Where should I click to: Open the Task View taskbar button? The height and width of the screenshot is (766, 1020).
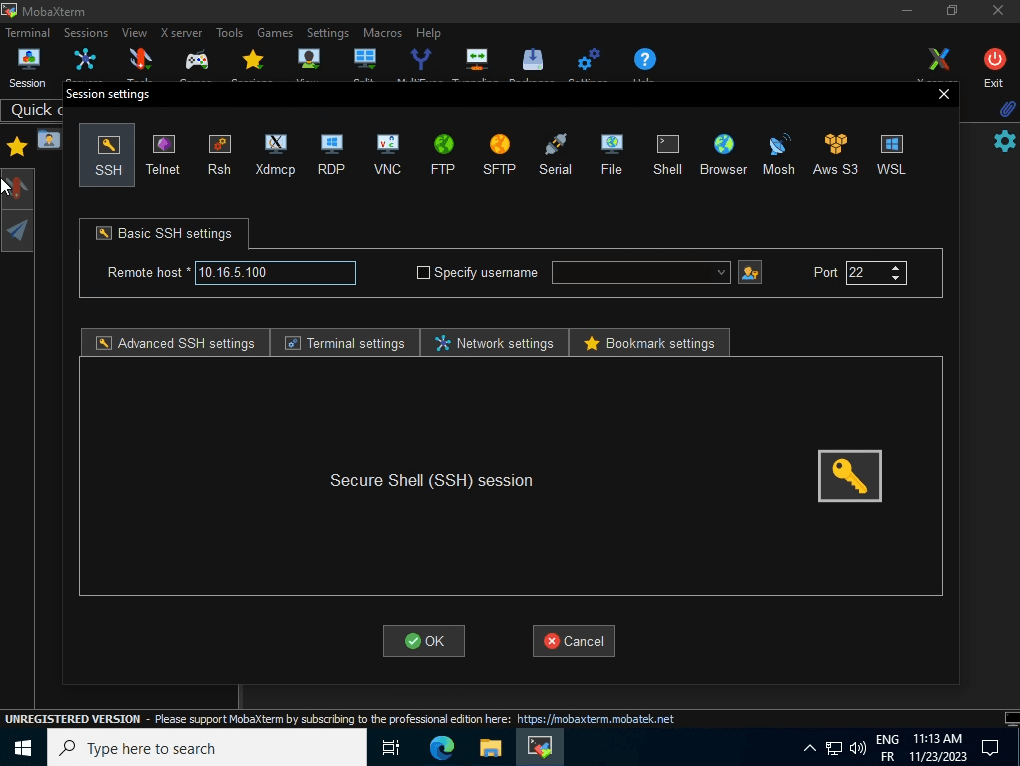pyautogui.click(x=391, y=748)
